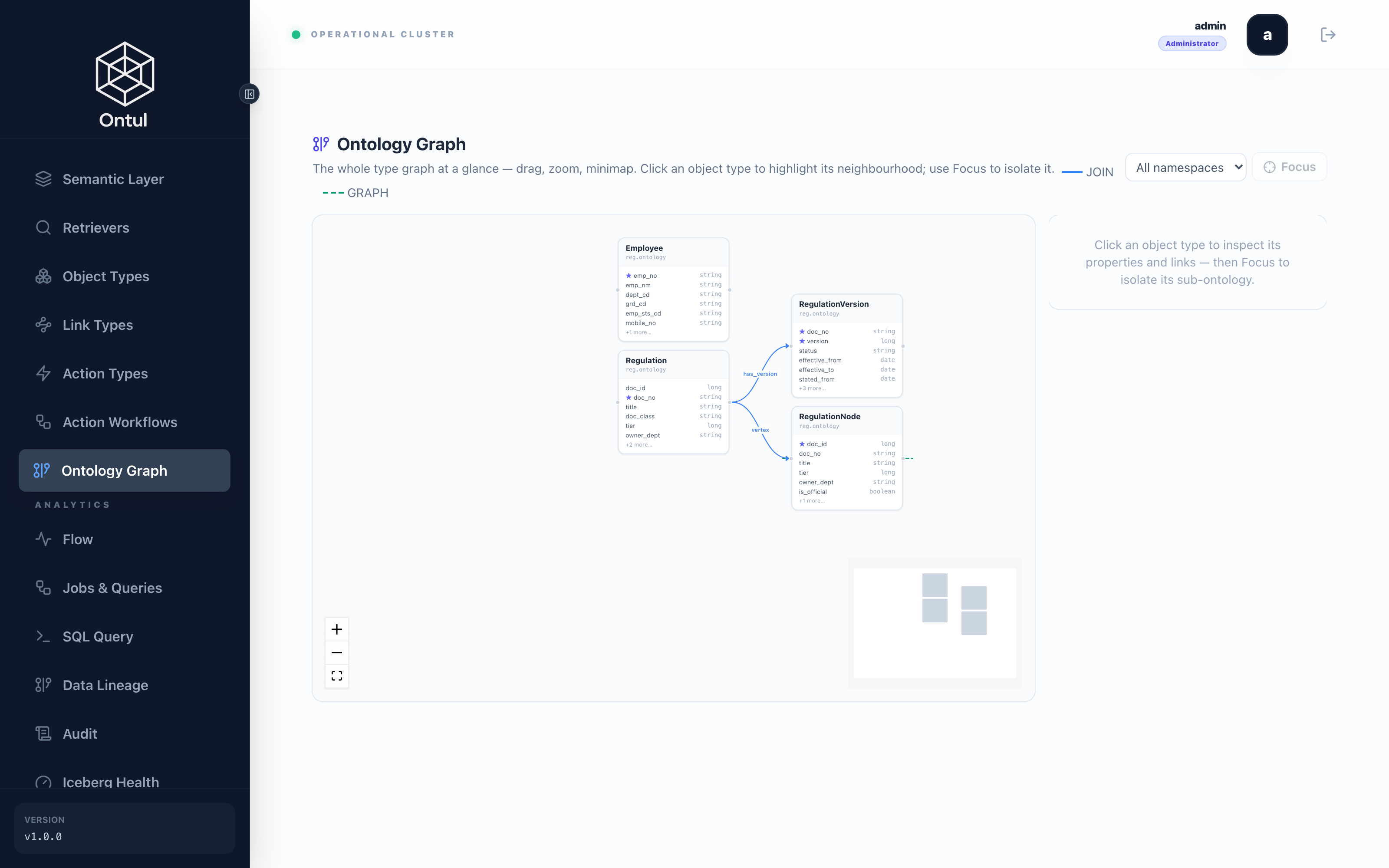
Task: Click the owner_dept property in Regulation
Action: (673, 435)
